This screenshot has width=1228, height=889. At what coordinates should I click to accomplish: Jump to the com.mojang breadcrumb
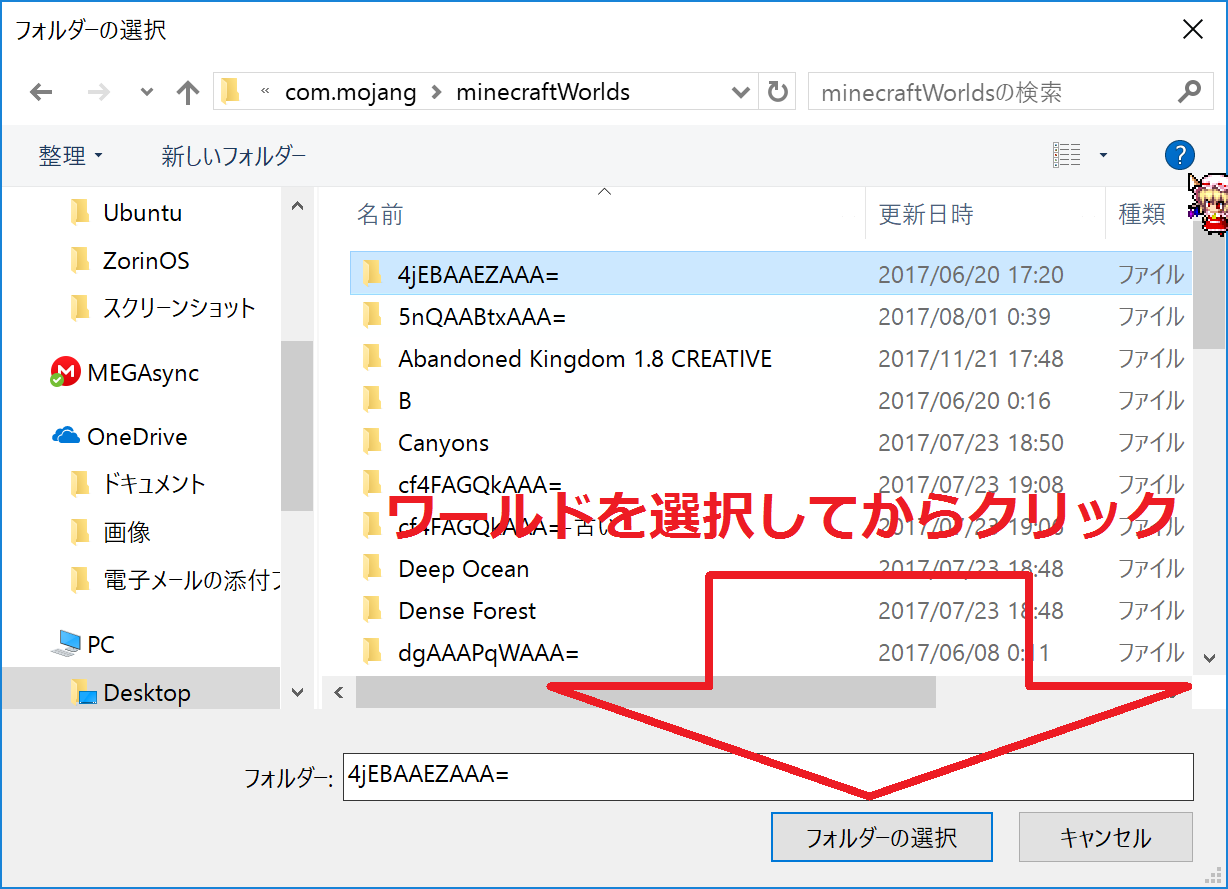pyautogui.click(x=351, y=93)
